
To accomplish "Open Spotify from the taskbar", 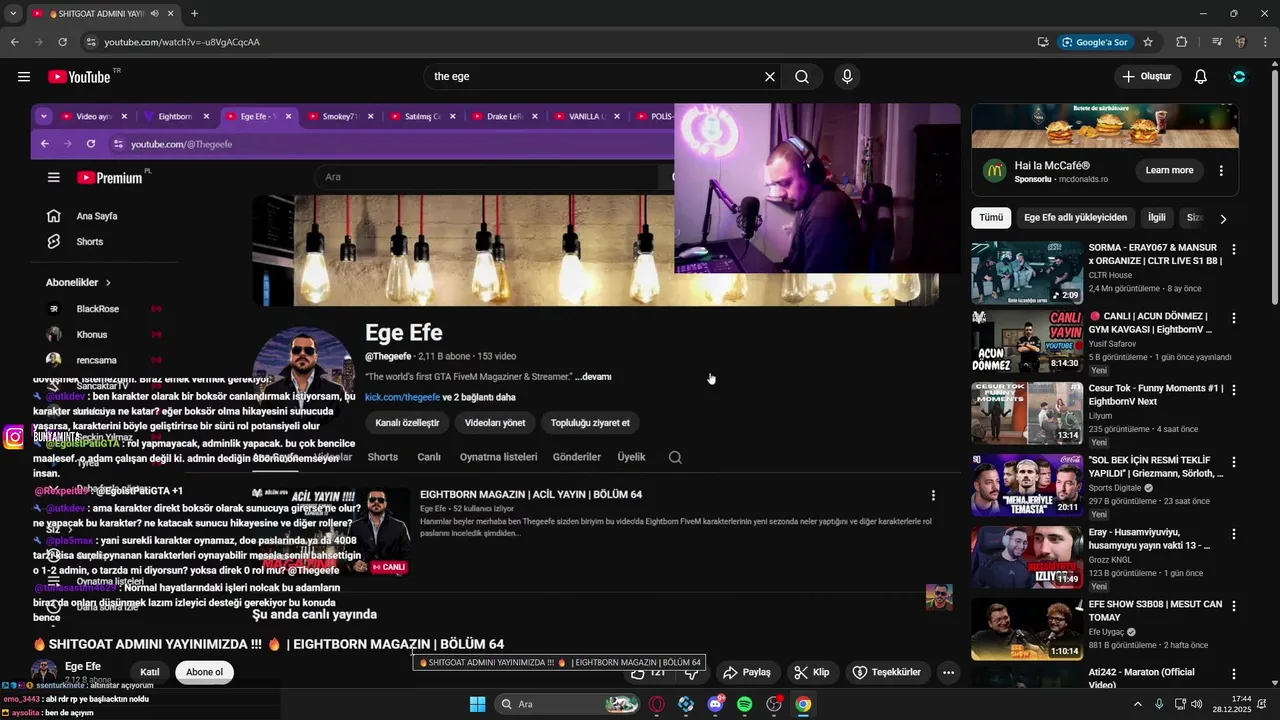I will [744, 704].
